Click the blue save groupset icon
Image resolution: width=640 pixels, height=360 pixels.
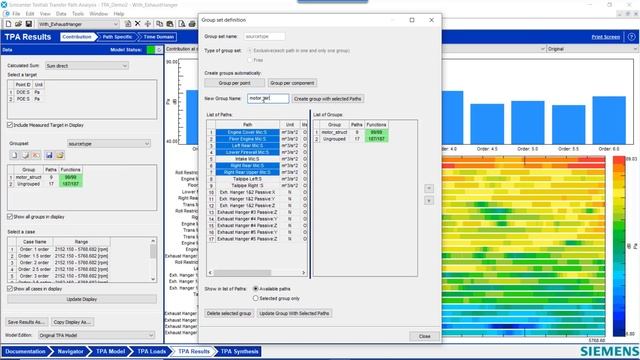tap(49, 155)
